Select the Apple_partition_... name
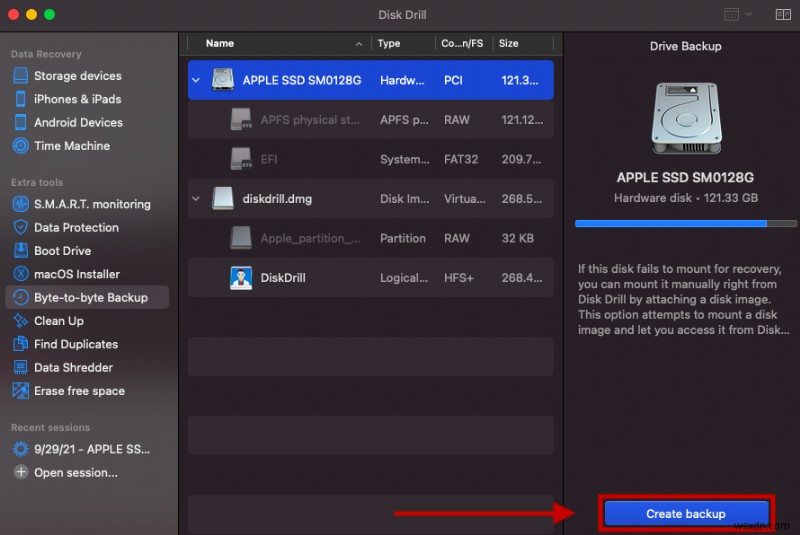800x535 pixels. point(310,238)
